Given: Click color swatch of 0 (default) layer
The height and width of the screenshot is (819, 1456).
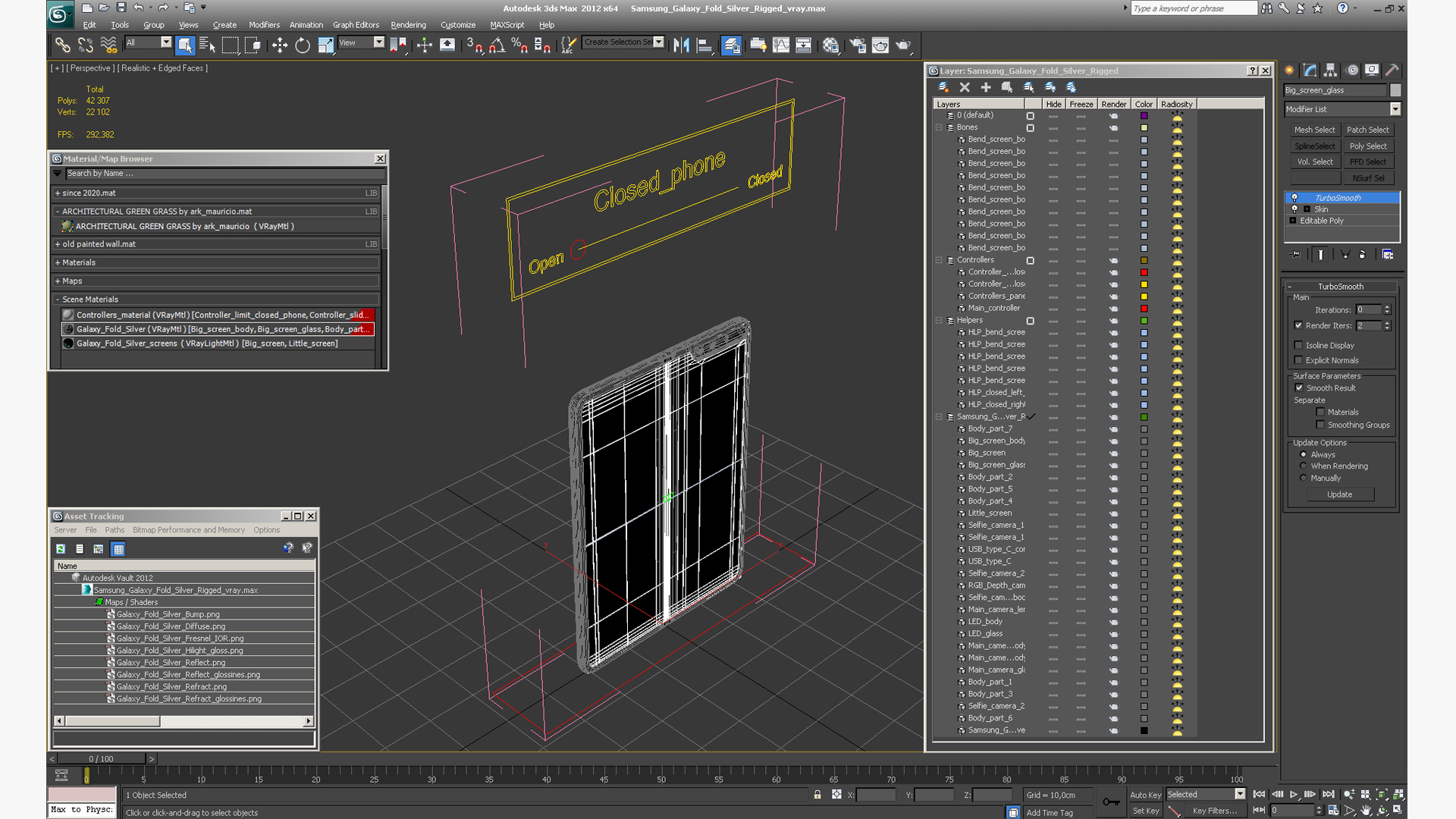Looking at the screenshot, I should pos(1144,116).
